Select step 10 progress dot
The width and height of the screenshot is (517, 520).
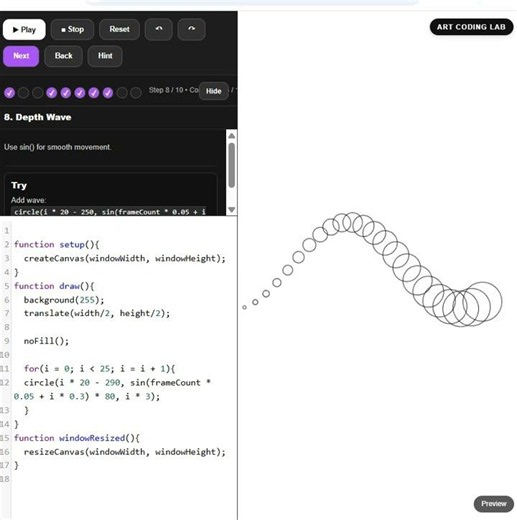pos(136,93)
